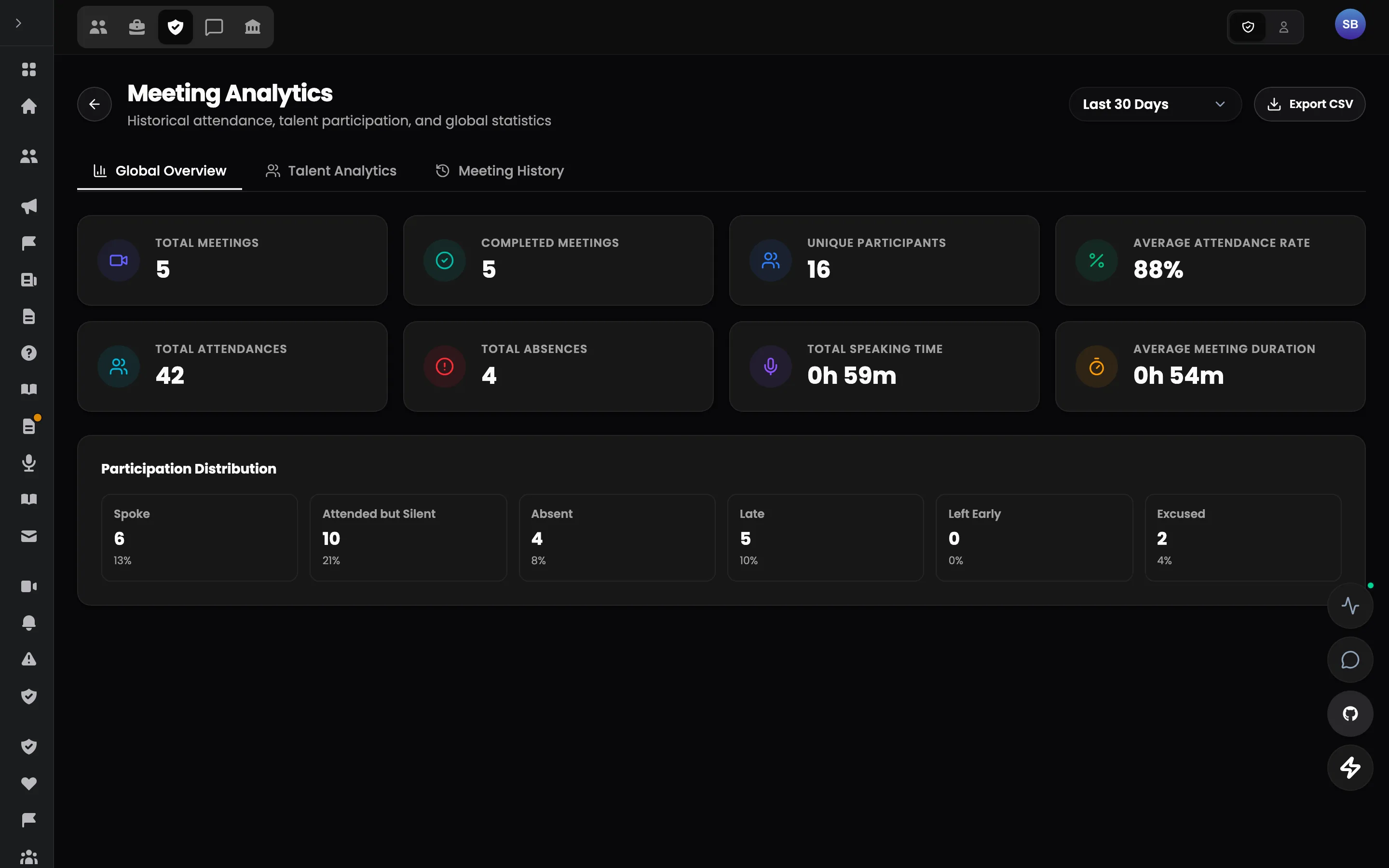Open the envelope mail icon in the sidebar
Viewport: 1389px width, 868px height.
point(29,536)
